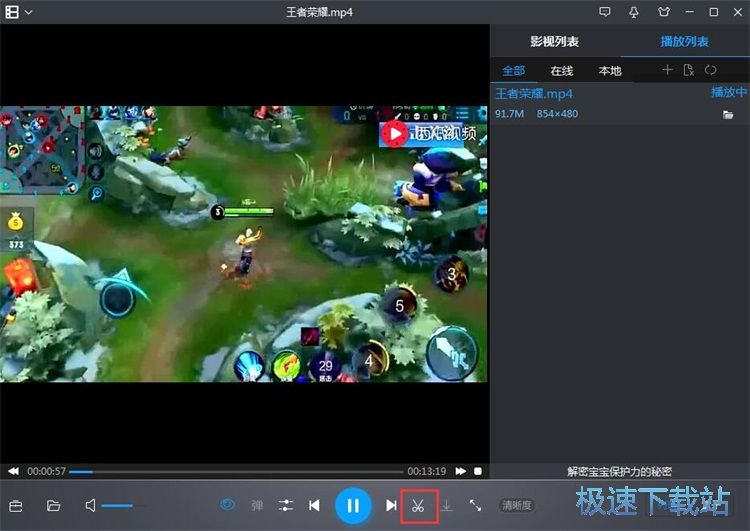Screen dimensions: 750x531
Task: Select the 王者荣耀.mp4 playlist entry
Action: pos(620,103)
